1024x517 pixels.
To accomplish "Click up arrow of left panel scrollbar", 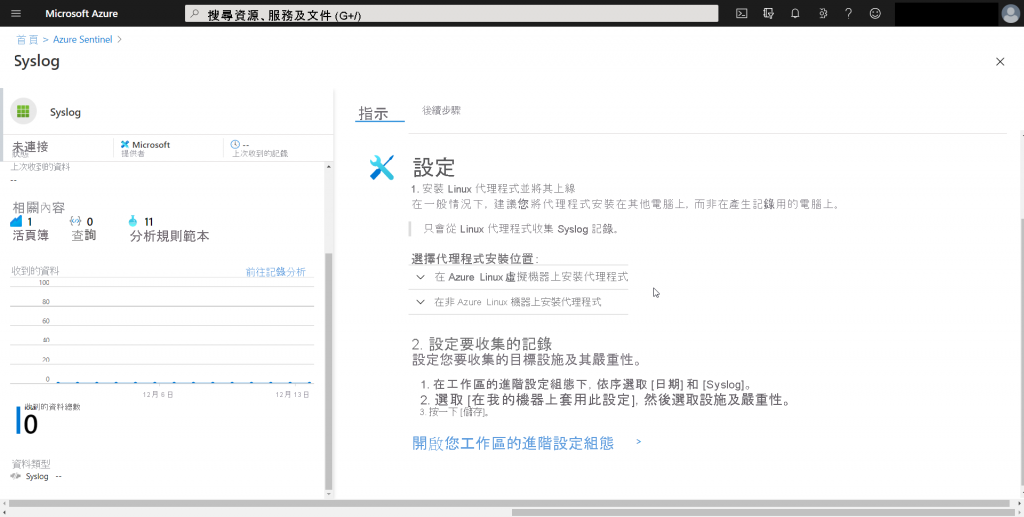I will pyautogui.click(x=328, y=167).
